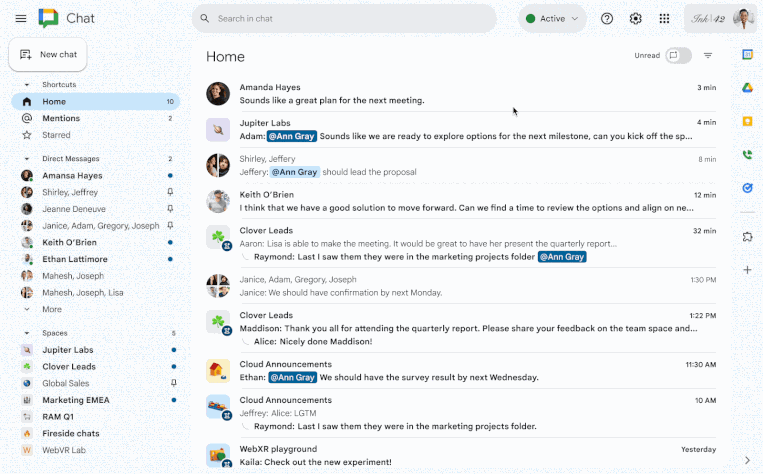Toggle the Unread switch

(678, 55)
